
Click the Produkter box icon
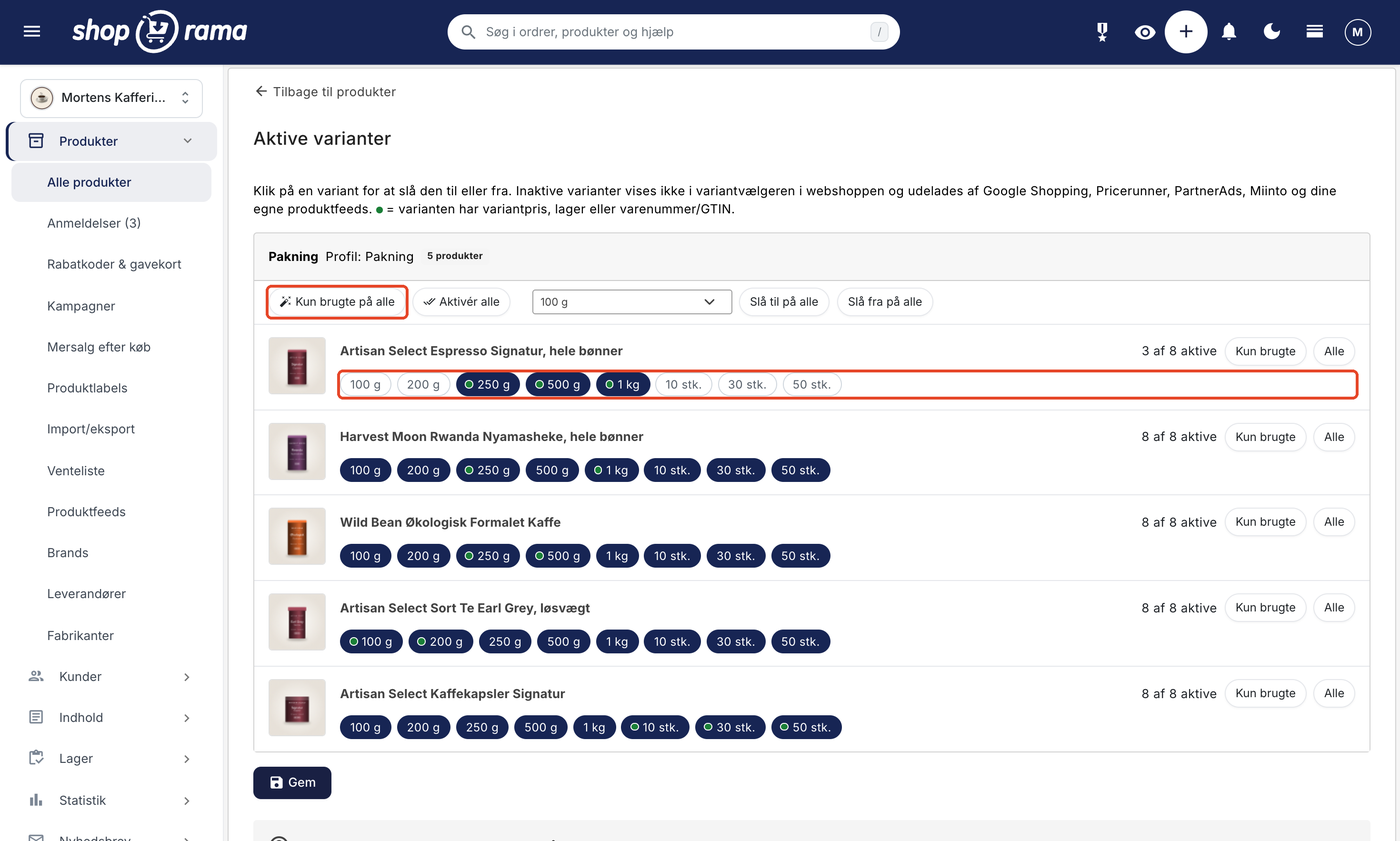tap(36, 141)
